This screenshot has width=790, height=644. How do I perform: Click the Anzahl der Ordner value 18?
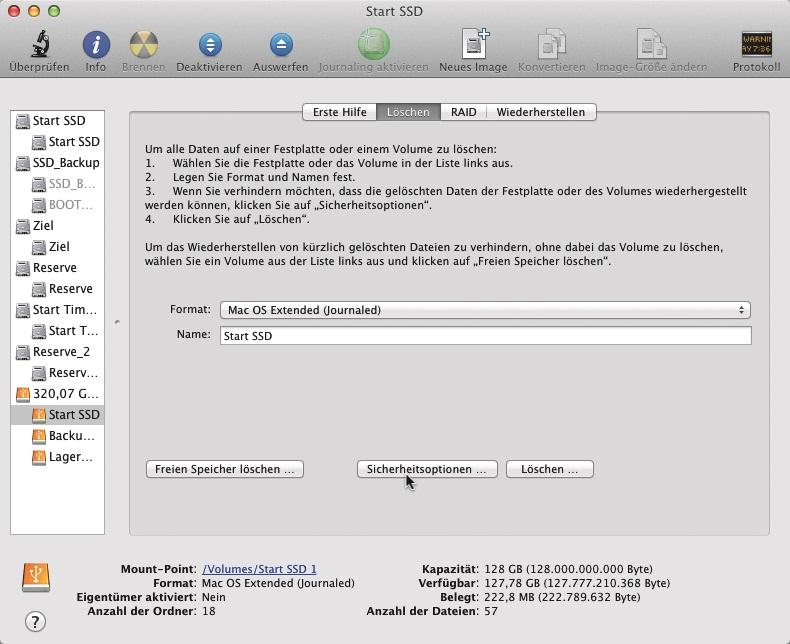[209, 611]
